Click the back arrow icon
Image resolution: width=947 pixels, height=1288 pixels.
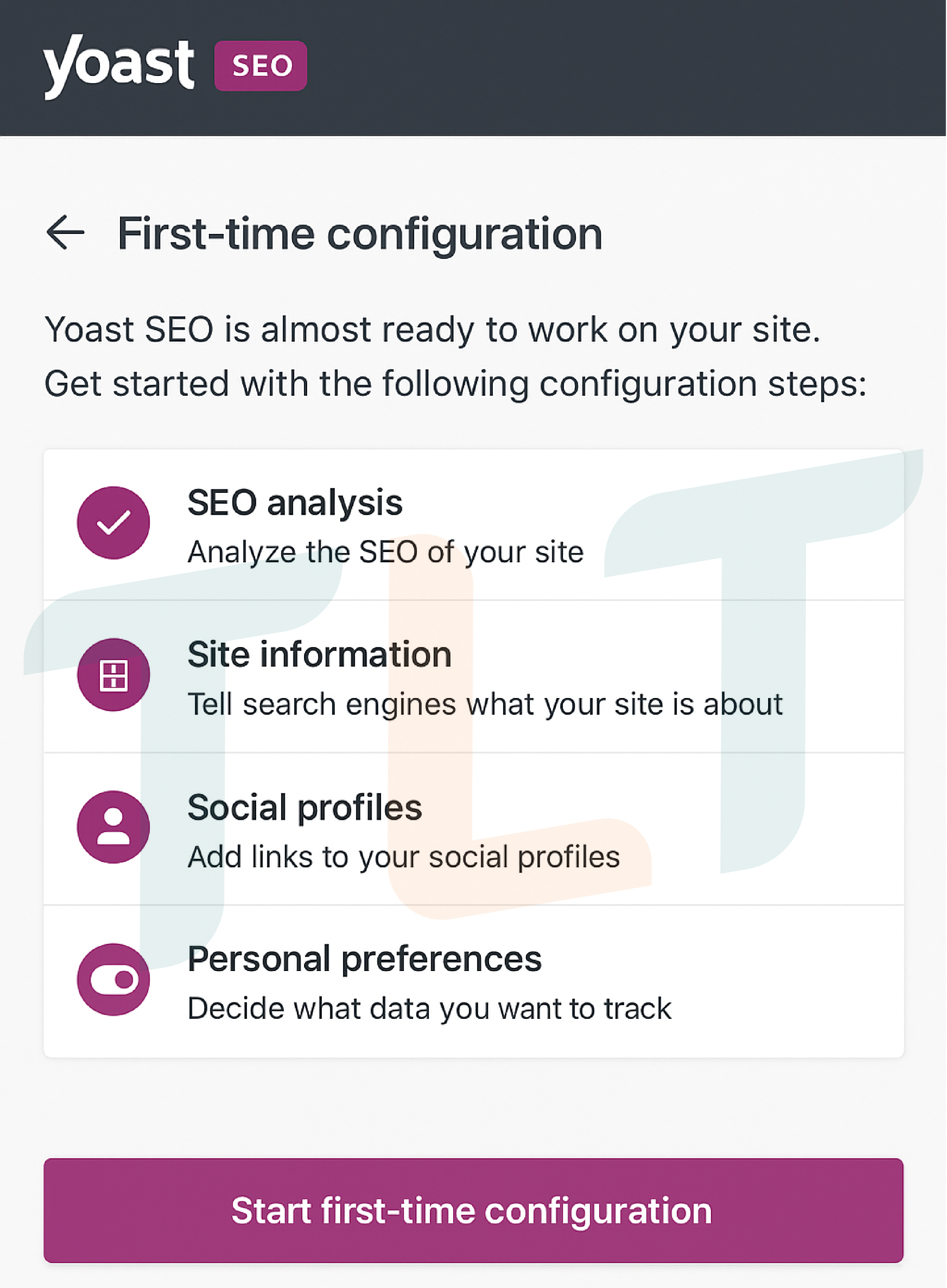click(65, 232)
